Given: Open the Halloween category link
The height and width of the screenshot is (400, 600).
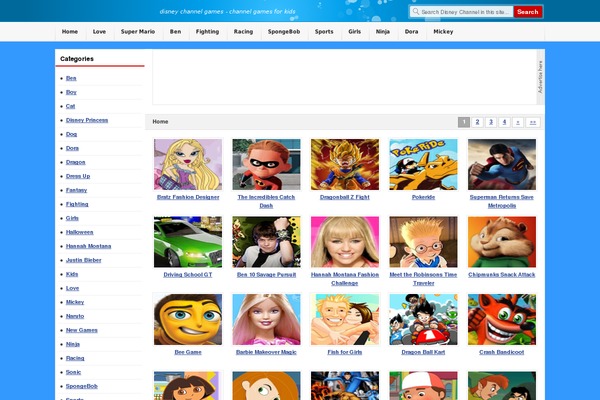Looking at the screenshot, I should pos(80,232).
